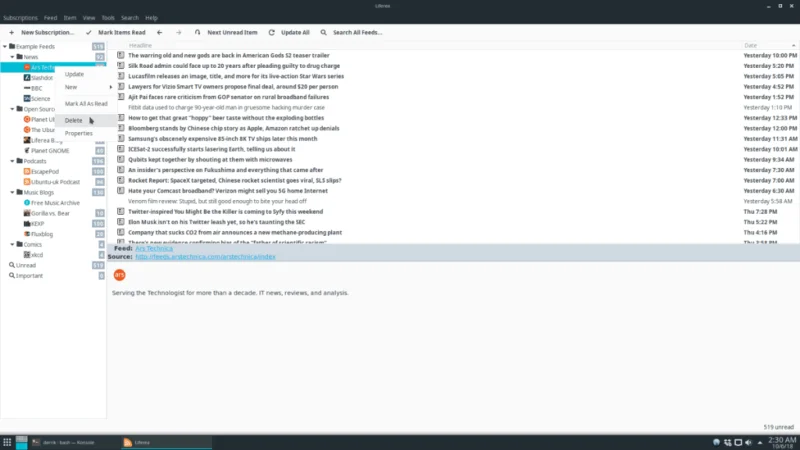The height and width of the screenshot is (450, 800).
Task: Open the Venom film review headline
Action: point(217,201)
